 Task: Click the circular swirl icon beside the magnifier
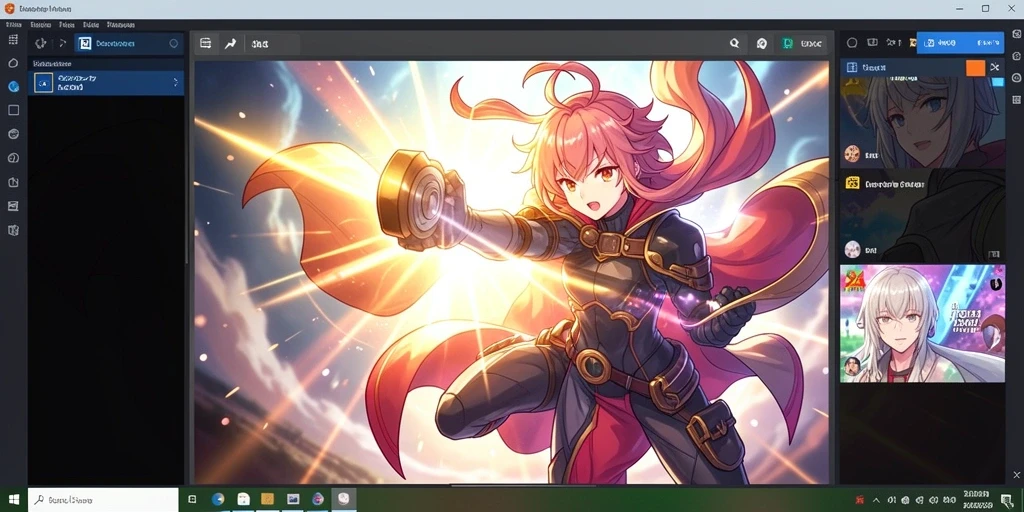point(761,44)
